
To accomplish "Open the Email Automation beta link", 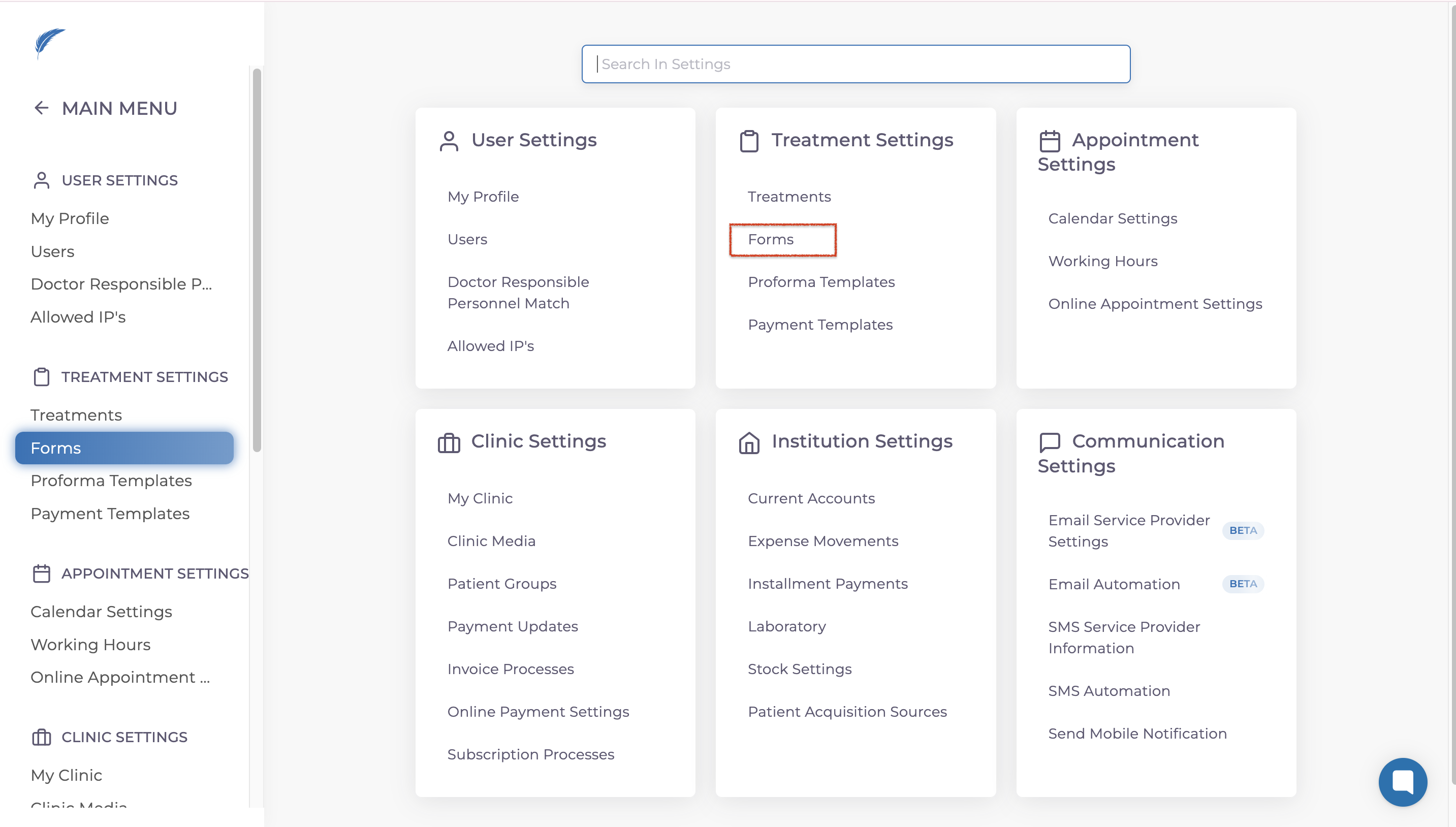I will point(1114,584).
